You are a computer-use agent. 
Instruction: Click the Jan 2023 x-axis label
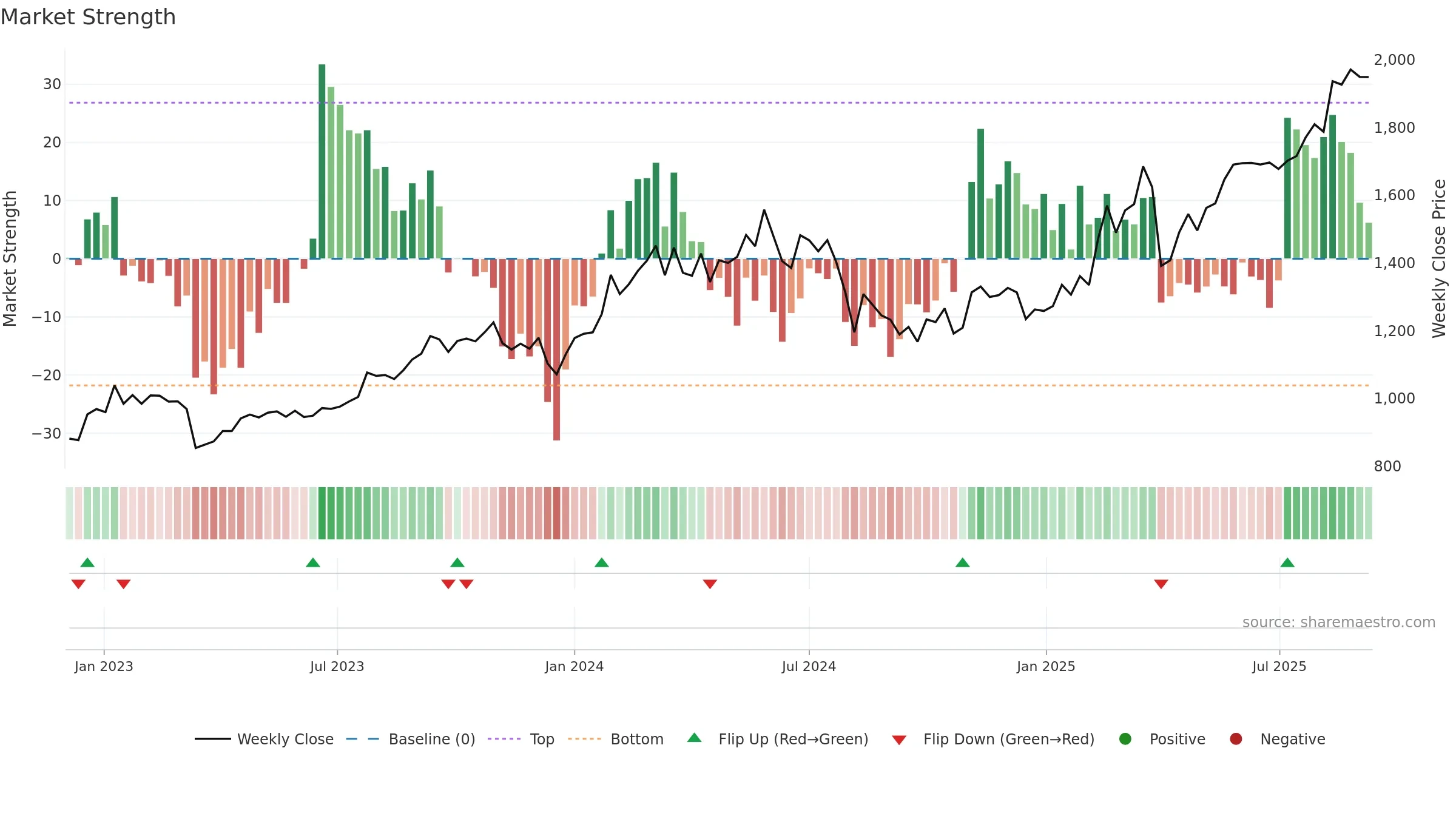[x=104, y=666]
